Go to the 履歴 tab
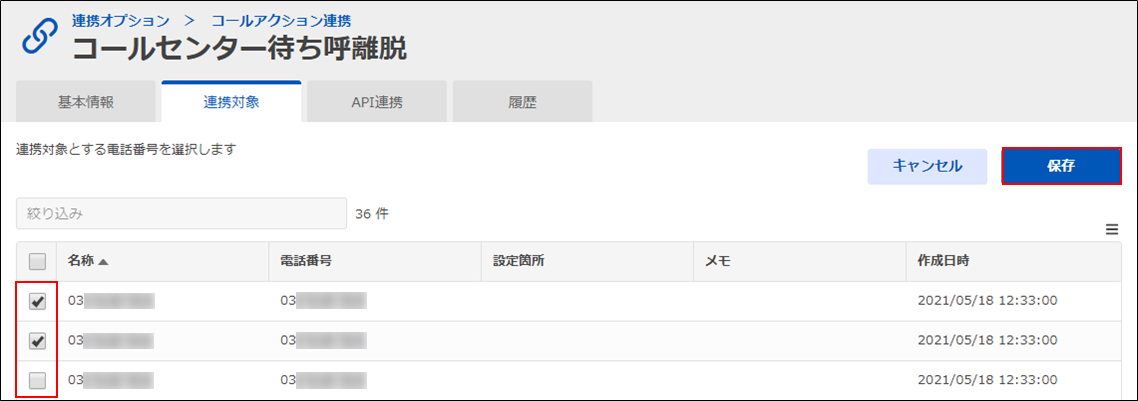This screenshot has width=1138, height=401. (523, 102)
